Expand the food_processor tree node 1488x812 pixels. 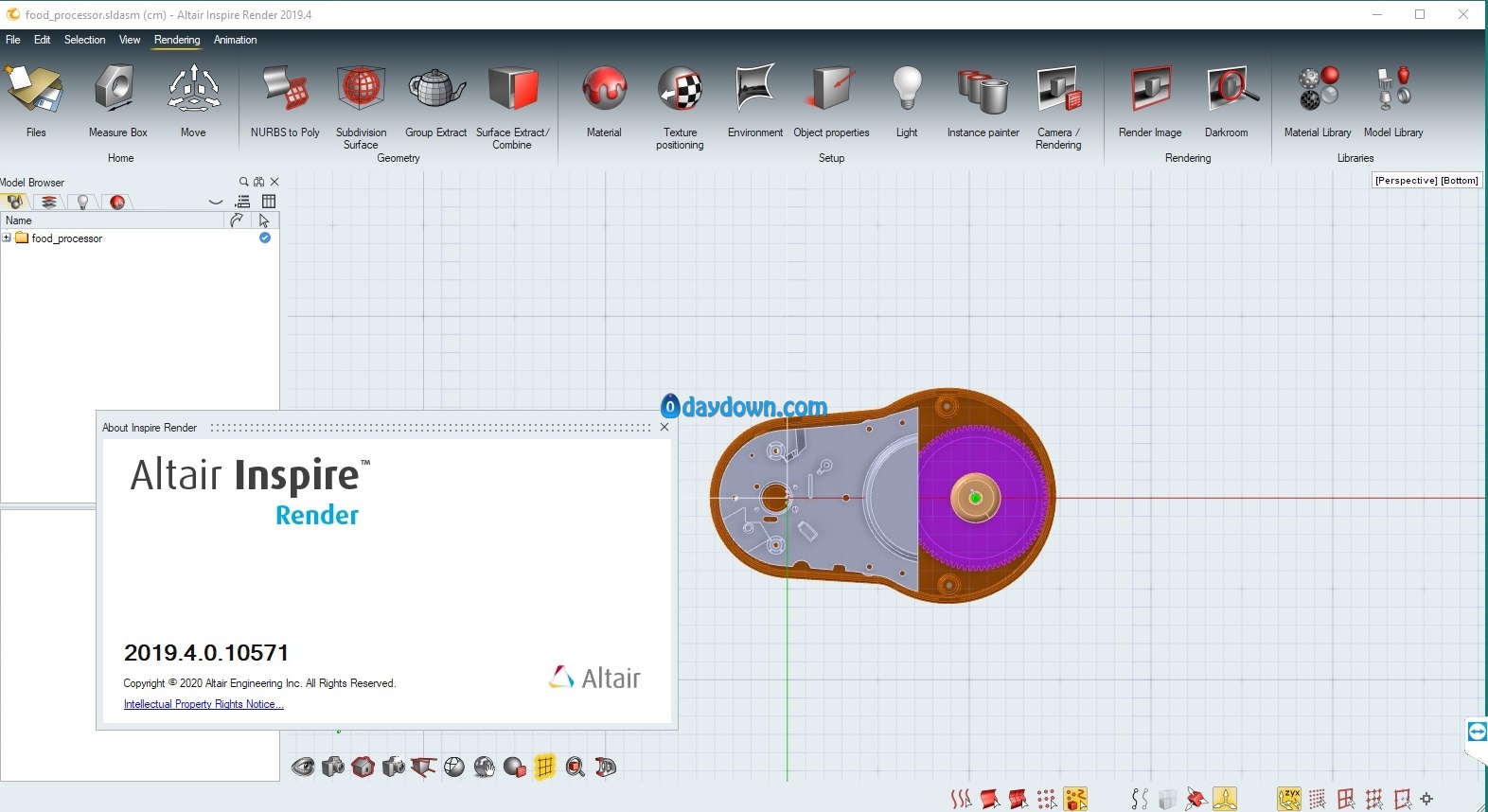point(7,238)
